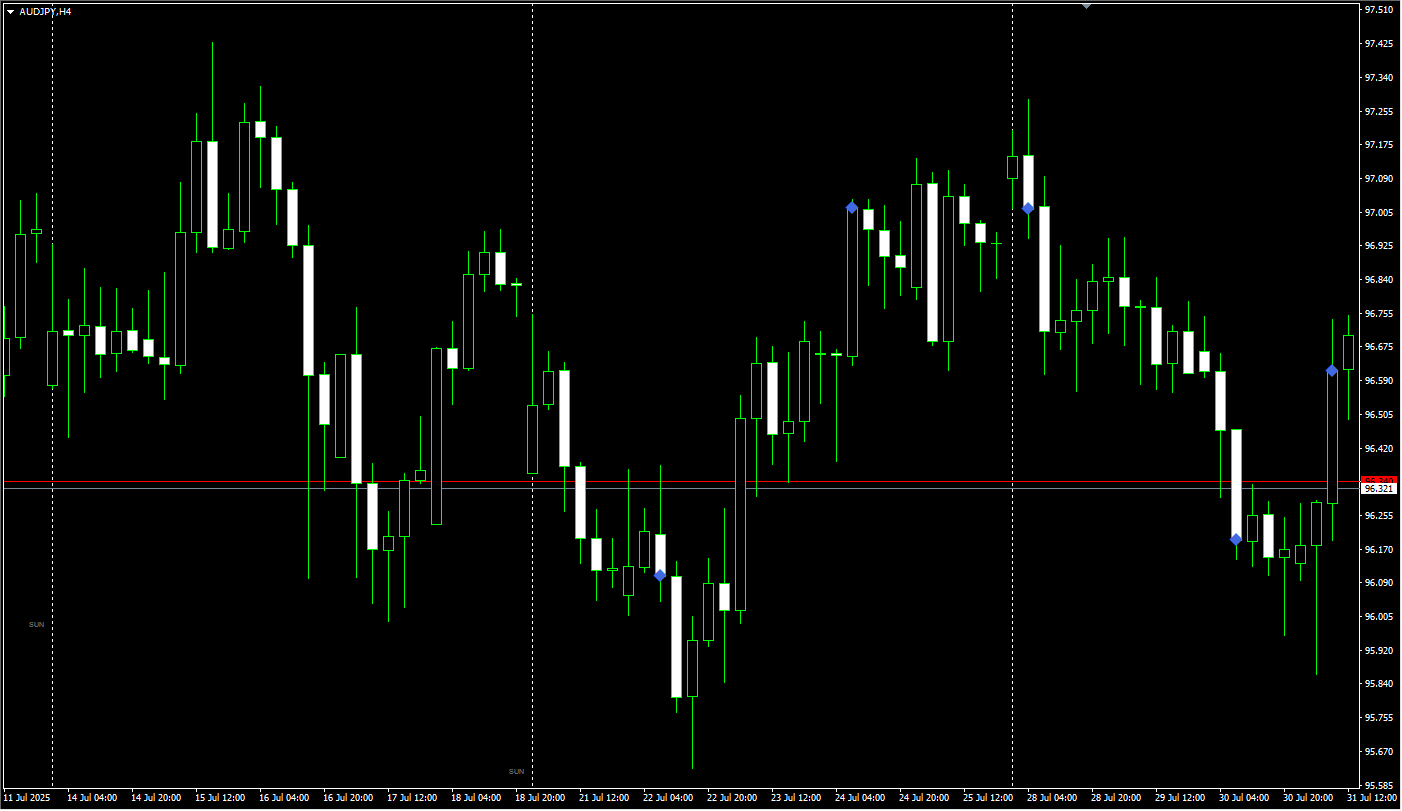Click the 22 Jul 04:00 label on time axis
Screen dimensions: 1402x811
coord(668,798)
